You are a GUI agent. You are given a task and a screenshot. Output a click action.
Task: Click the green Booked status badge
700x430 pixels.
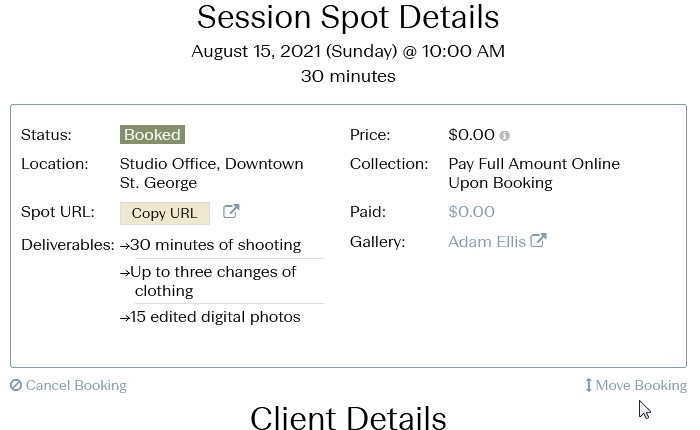(x=152, y=135)
